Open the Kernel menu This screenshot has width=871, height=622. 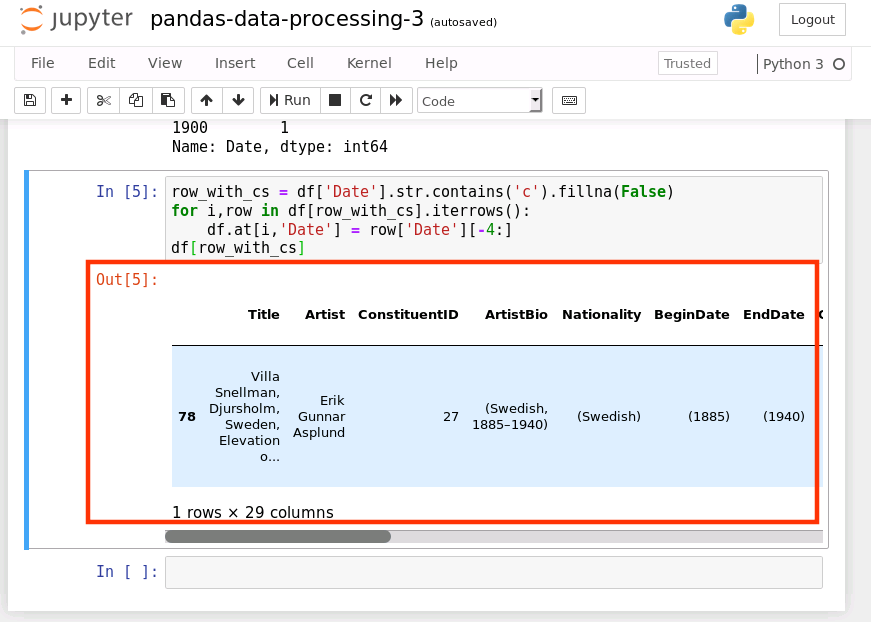tap(369, 63)
